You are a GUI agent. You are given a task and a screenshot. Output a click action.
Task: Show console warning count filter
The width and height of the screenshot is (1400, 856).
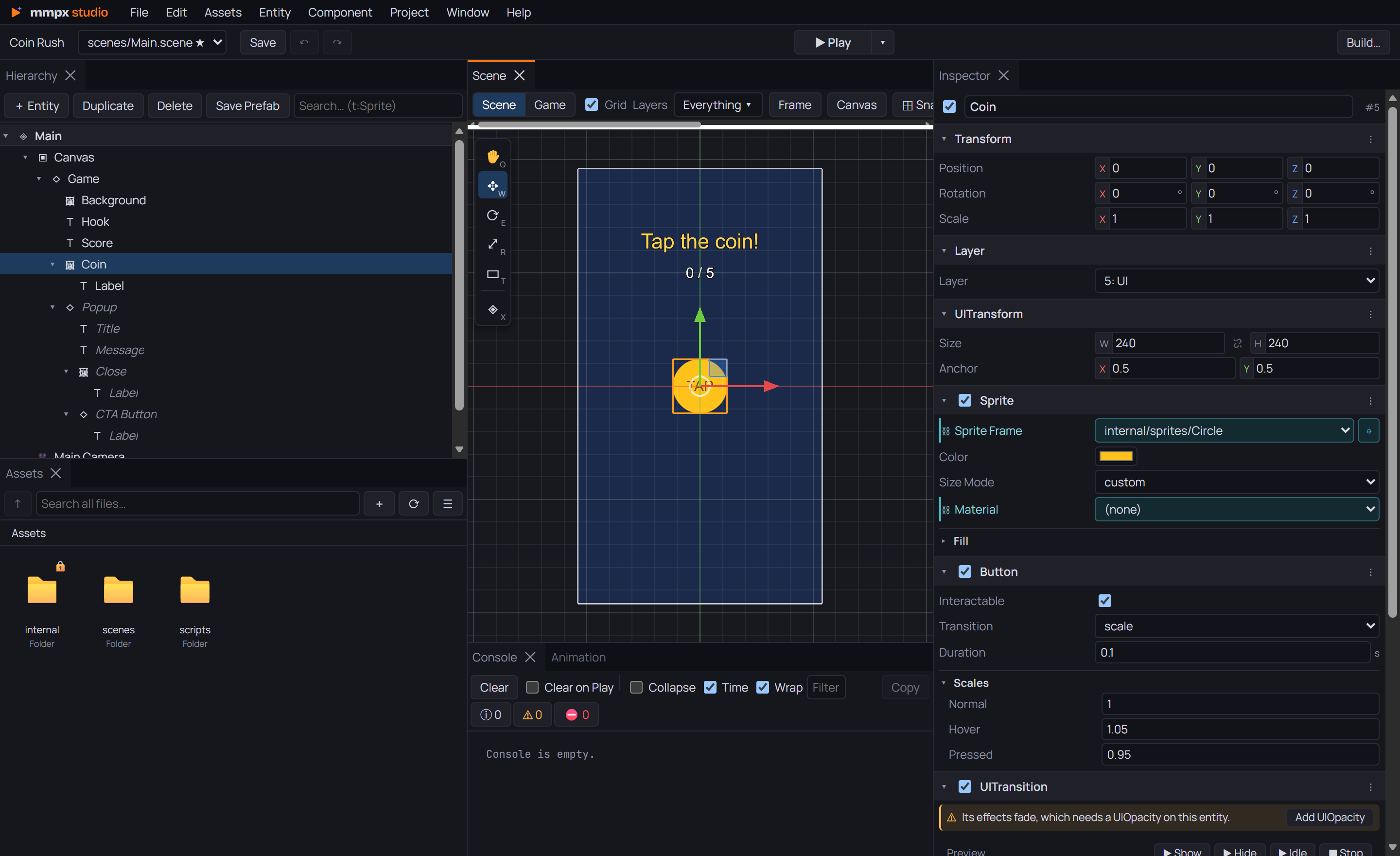tap(532, 714)
